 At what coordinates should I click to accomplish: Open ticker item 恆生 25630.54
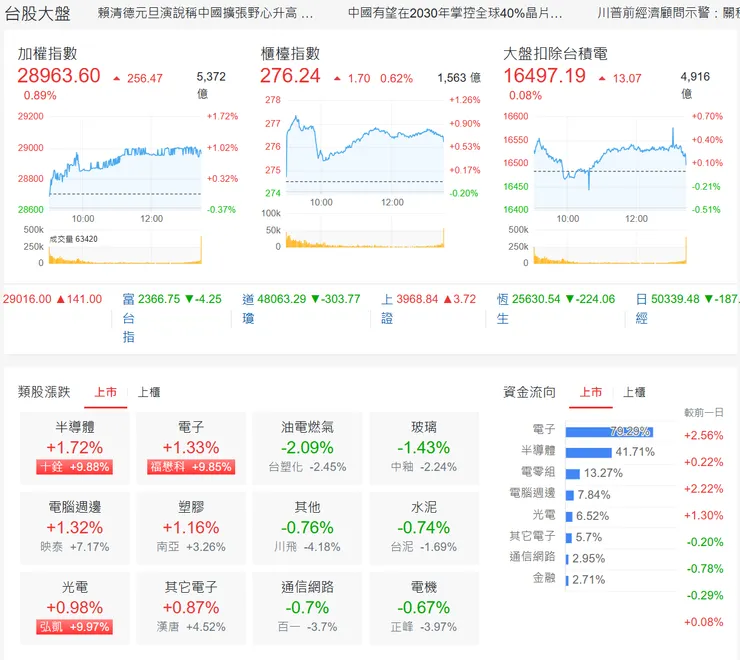tap(556, 308)
